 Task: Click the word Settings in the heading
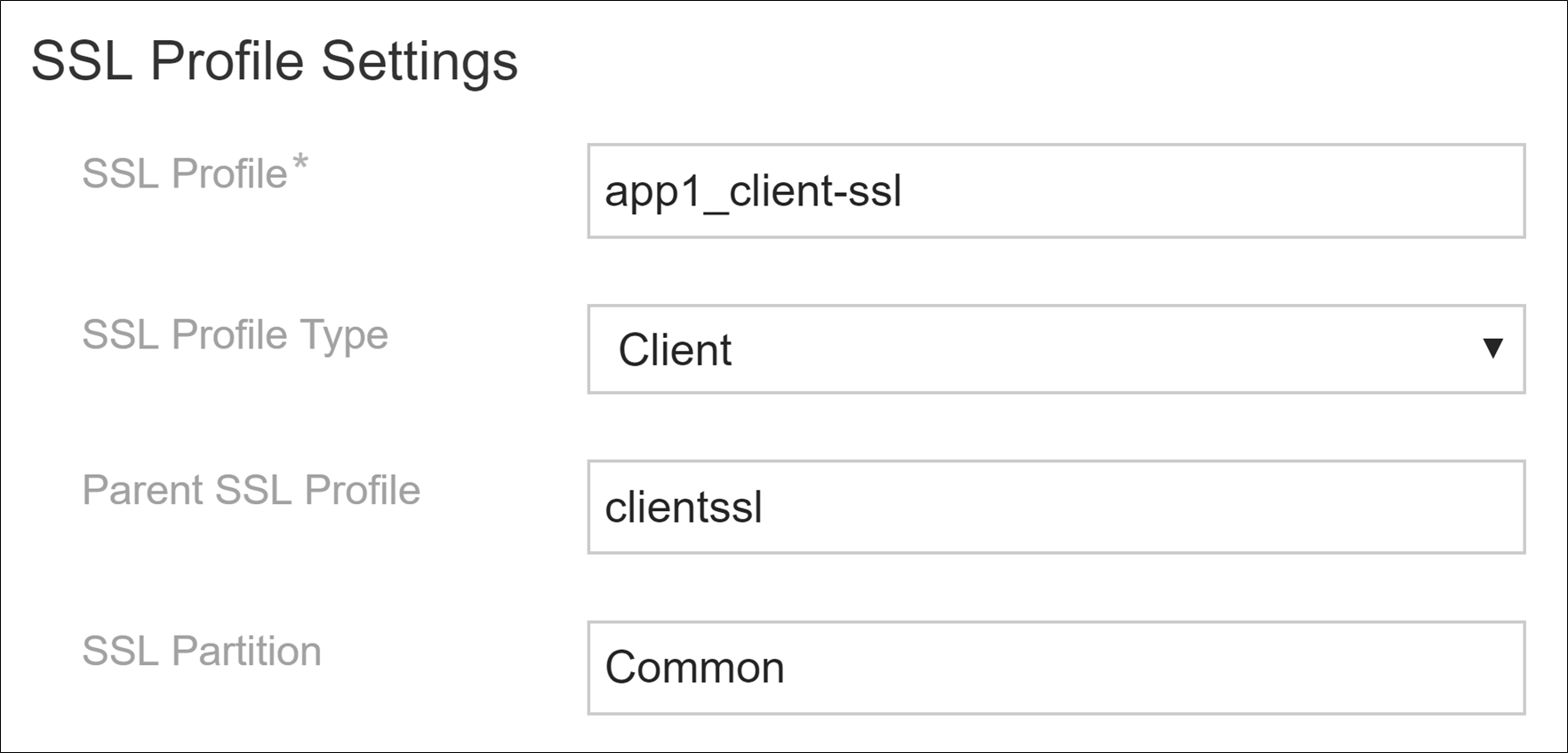tap(419, 61)
